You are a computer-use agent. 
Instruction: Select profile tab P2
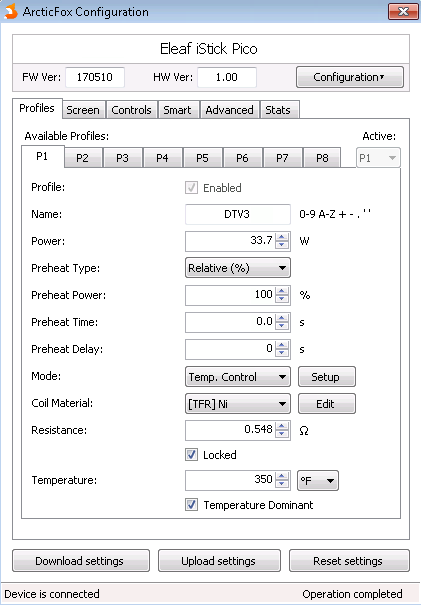(83, 158)
